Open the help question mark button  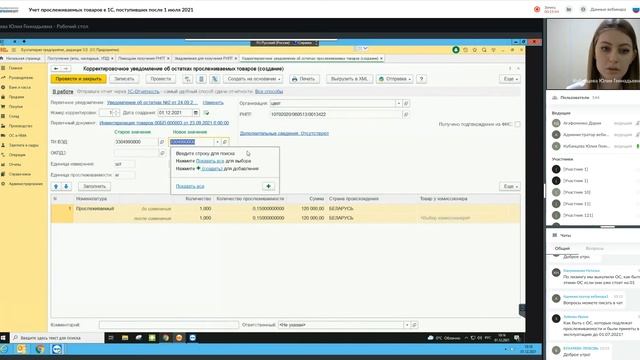(x=421, y=79)
